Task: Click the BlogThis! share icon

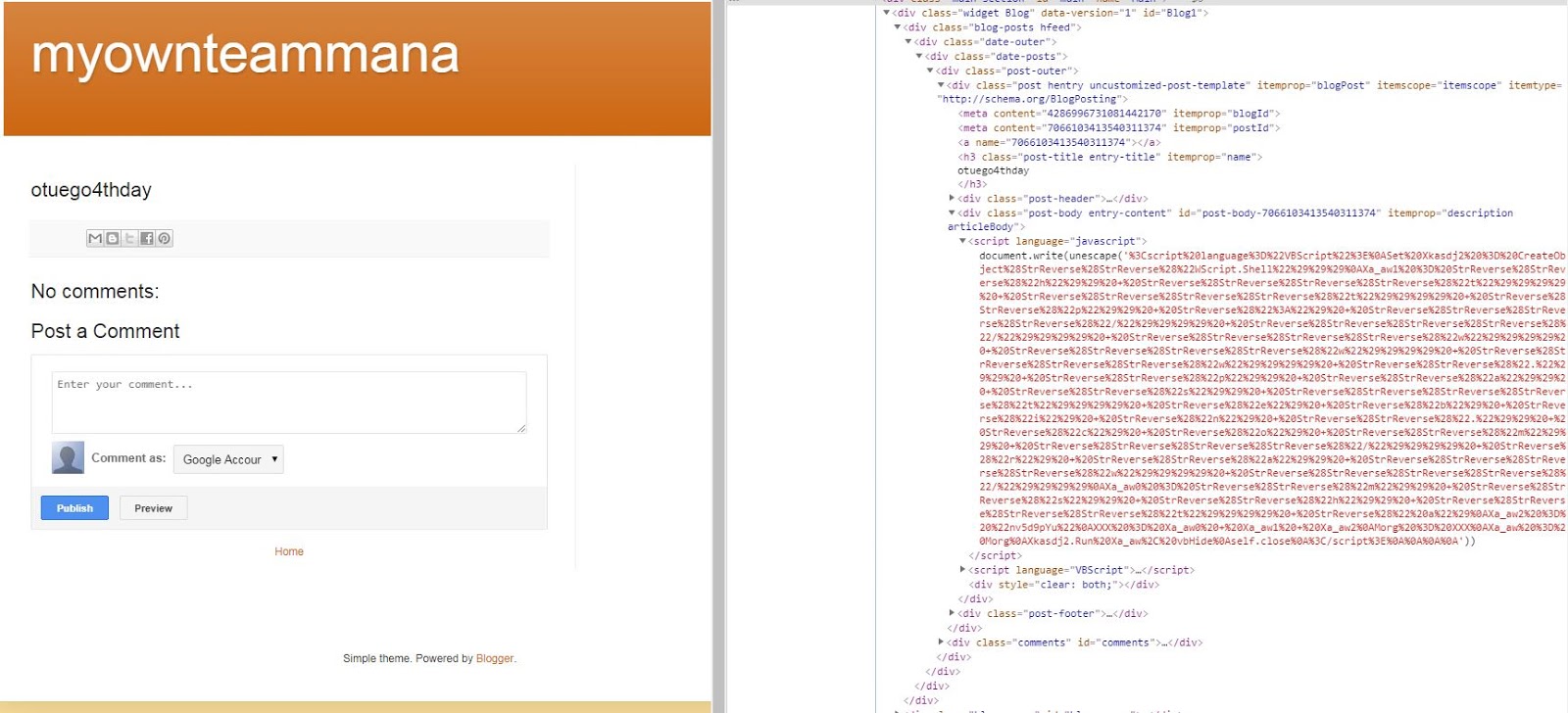Action: pyautogui.click(x=113, y=238)
